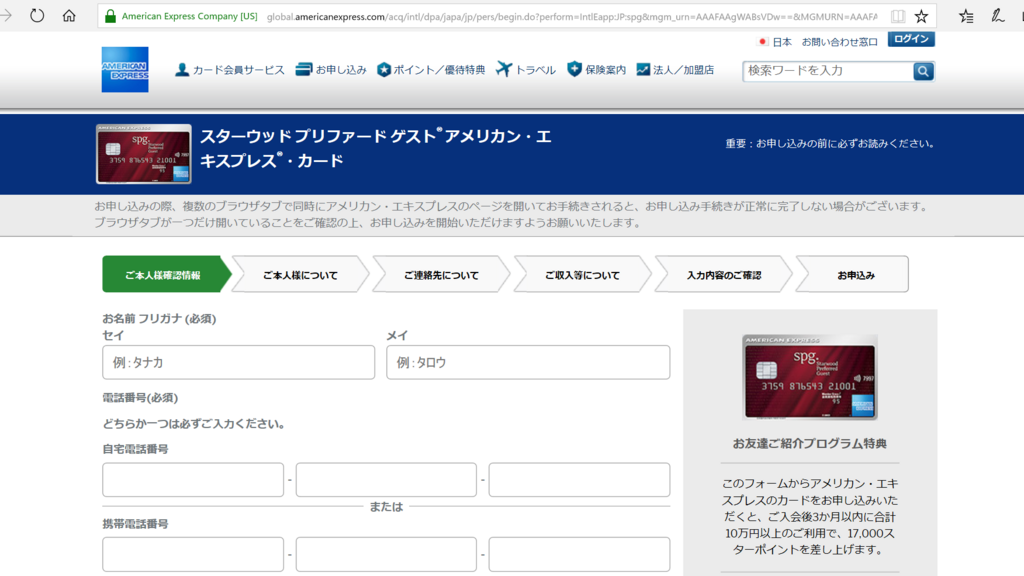Click the メイ name input field
The image size is (1024, 576).
[528, 362]
